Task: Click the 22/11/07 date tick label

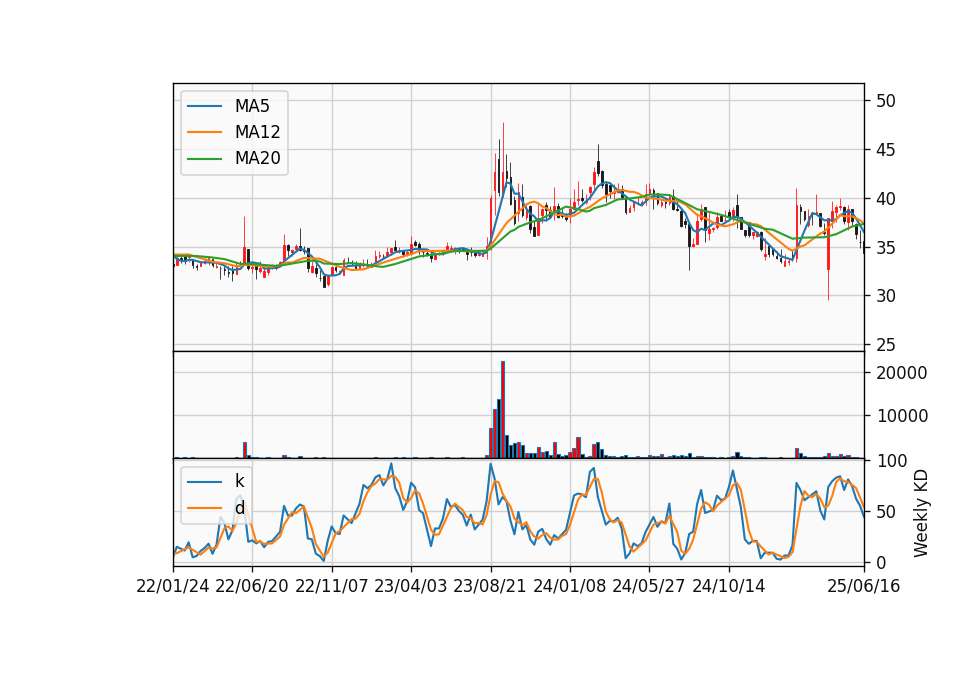Action: (332, 587)
